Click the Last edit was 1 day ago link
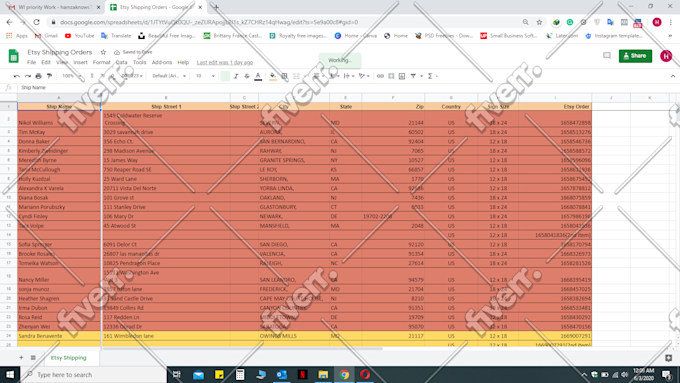The width and height of the screenshot is (680, 383). [x=225, y=62]
